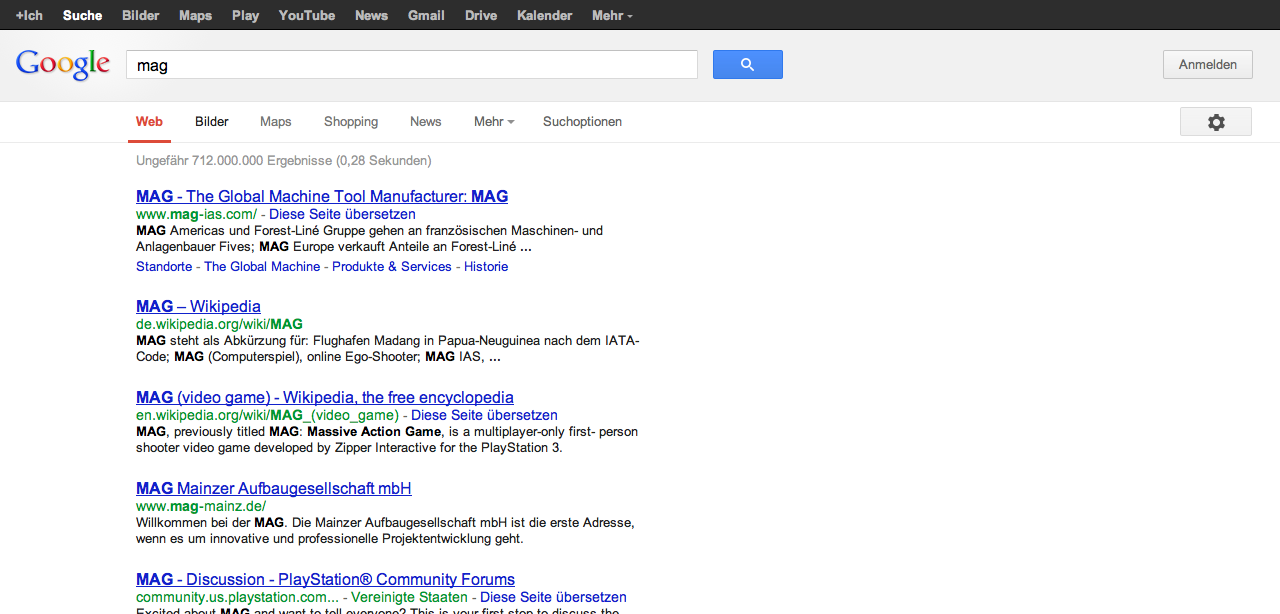
Task: Click the Anmelden sign-in button
Action: click(x=1207, y=65)
